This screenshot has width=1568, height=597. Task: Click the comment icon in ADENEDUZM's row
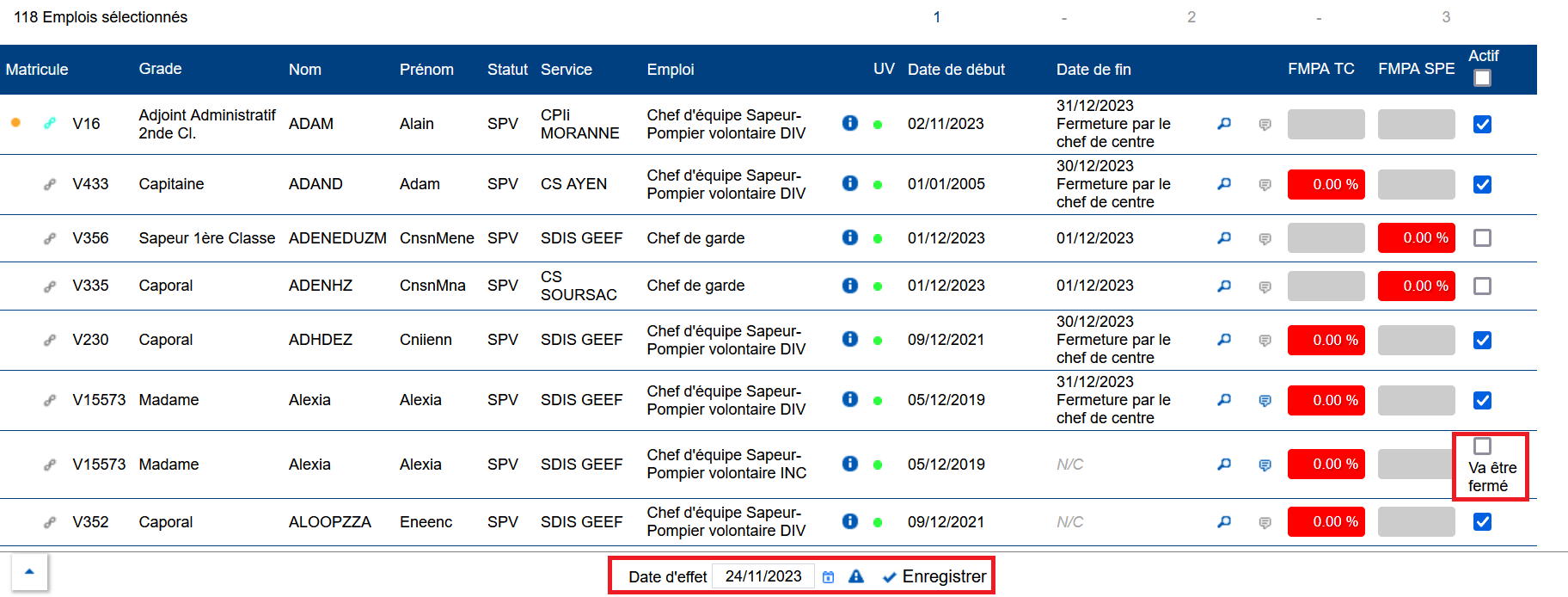(x=1265, y=239)
